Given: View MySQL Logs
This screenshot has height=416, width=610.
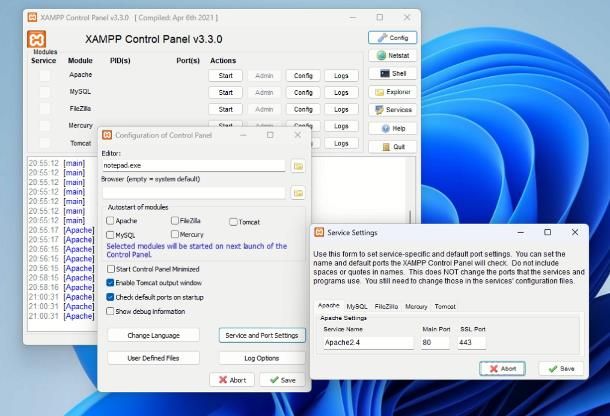Looking at the screenshot, I should click(341, 92).
